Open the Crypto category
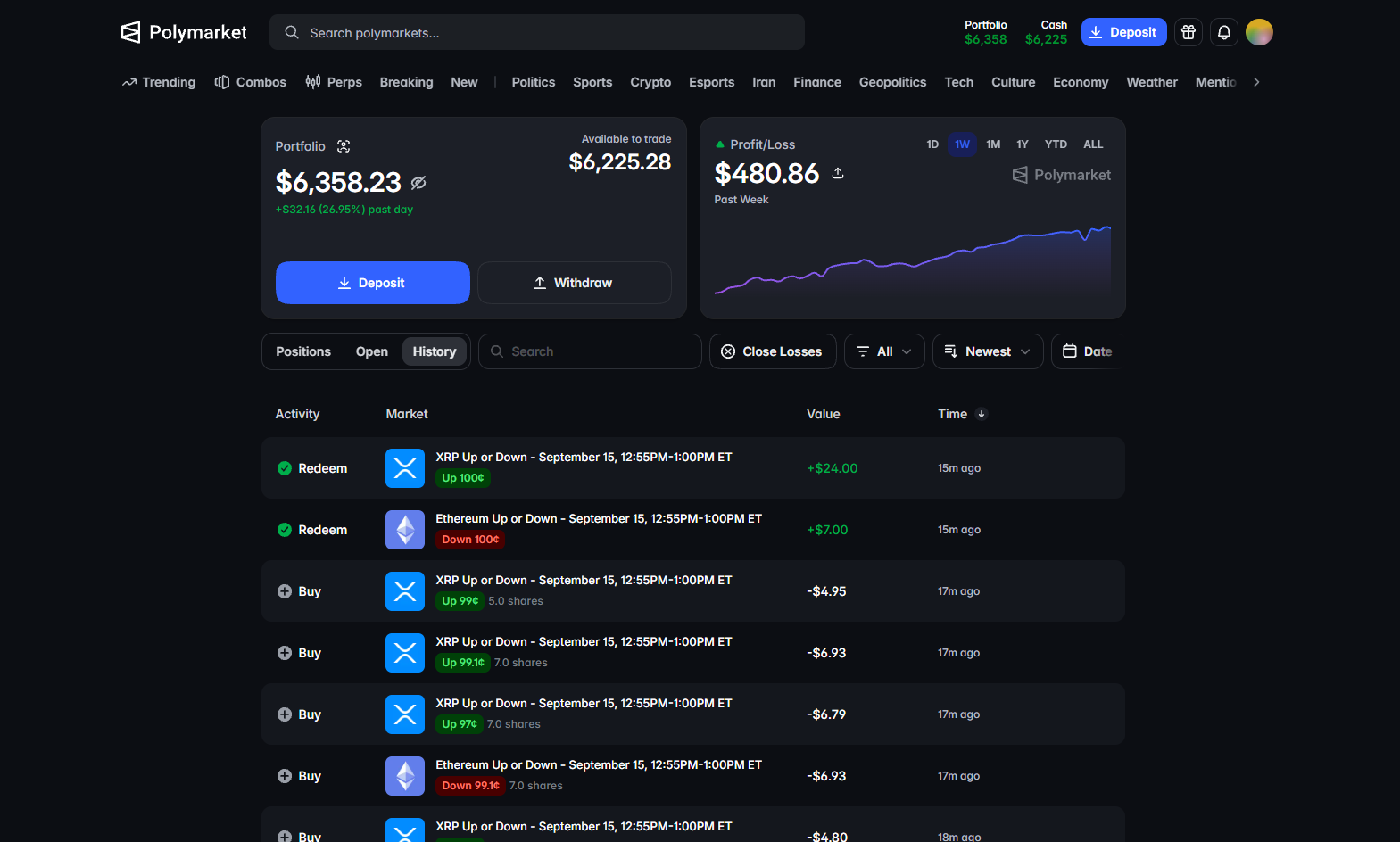 (x=650, y=82)
